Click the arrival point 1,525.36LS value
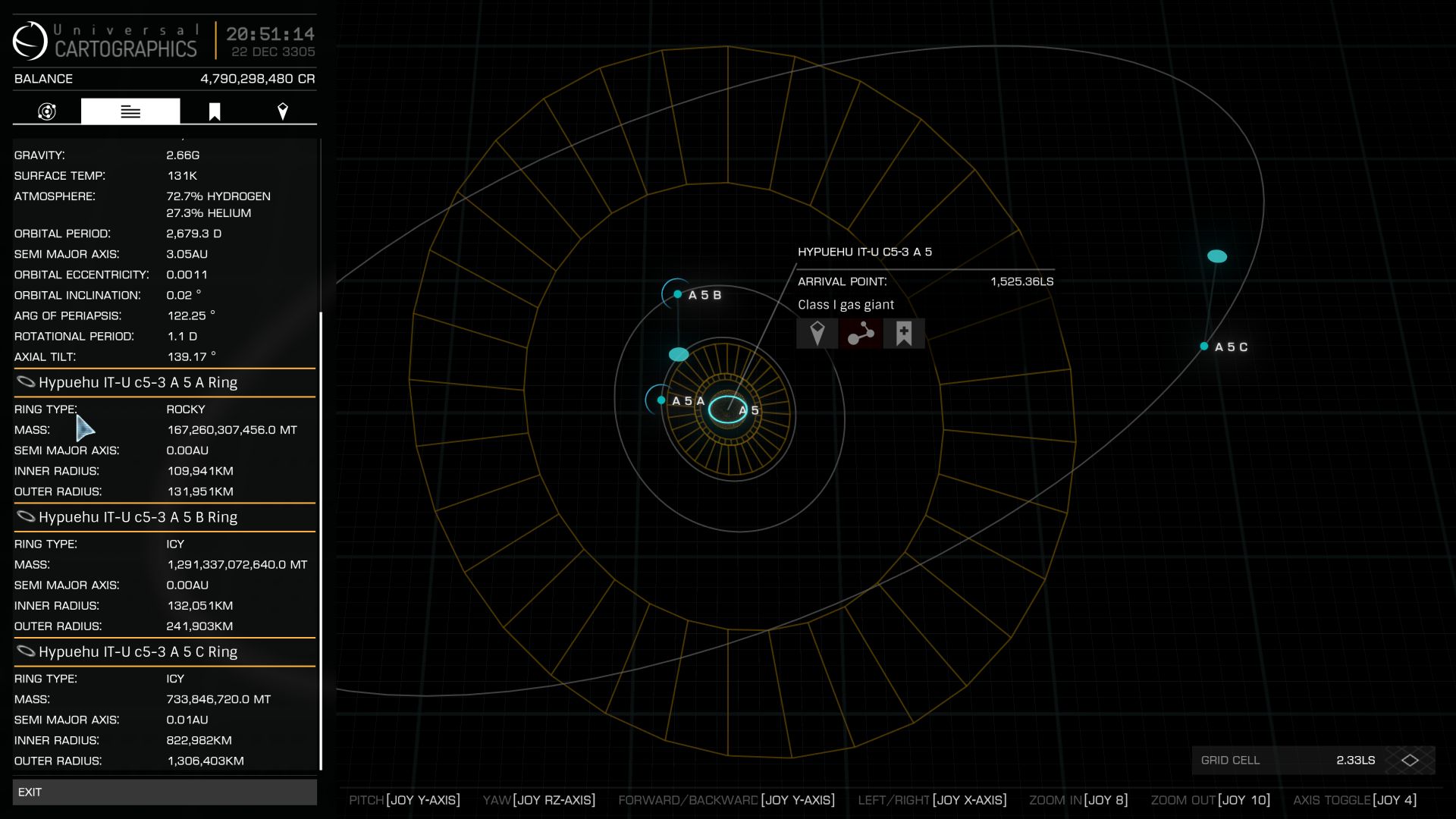Viewport: 1456px width, 819px height. (1021, 281)
